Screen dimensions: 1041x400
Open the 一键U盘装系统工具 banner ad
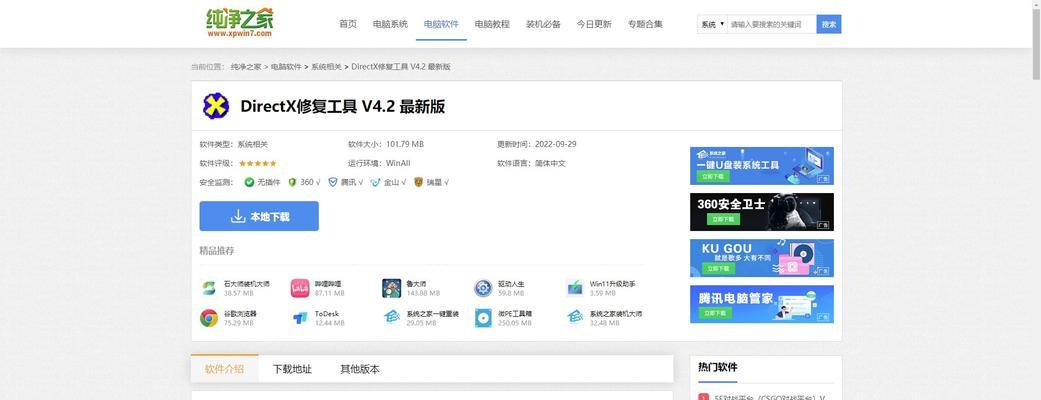click(x=762, y=166)
